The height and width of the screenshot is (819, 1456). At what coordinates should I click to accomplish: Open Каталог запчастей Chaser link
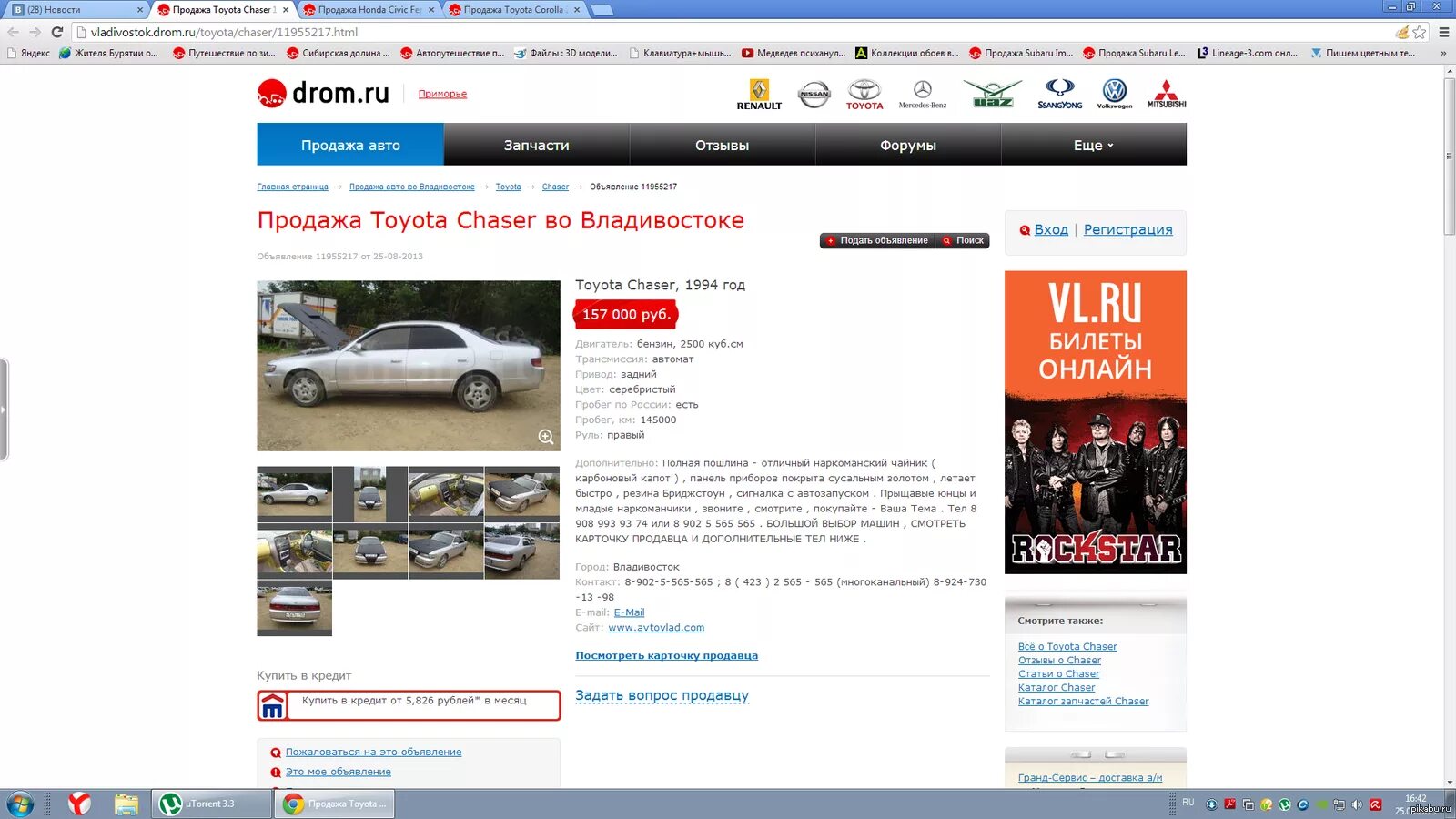coord(1083,702)
